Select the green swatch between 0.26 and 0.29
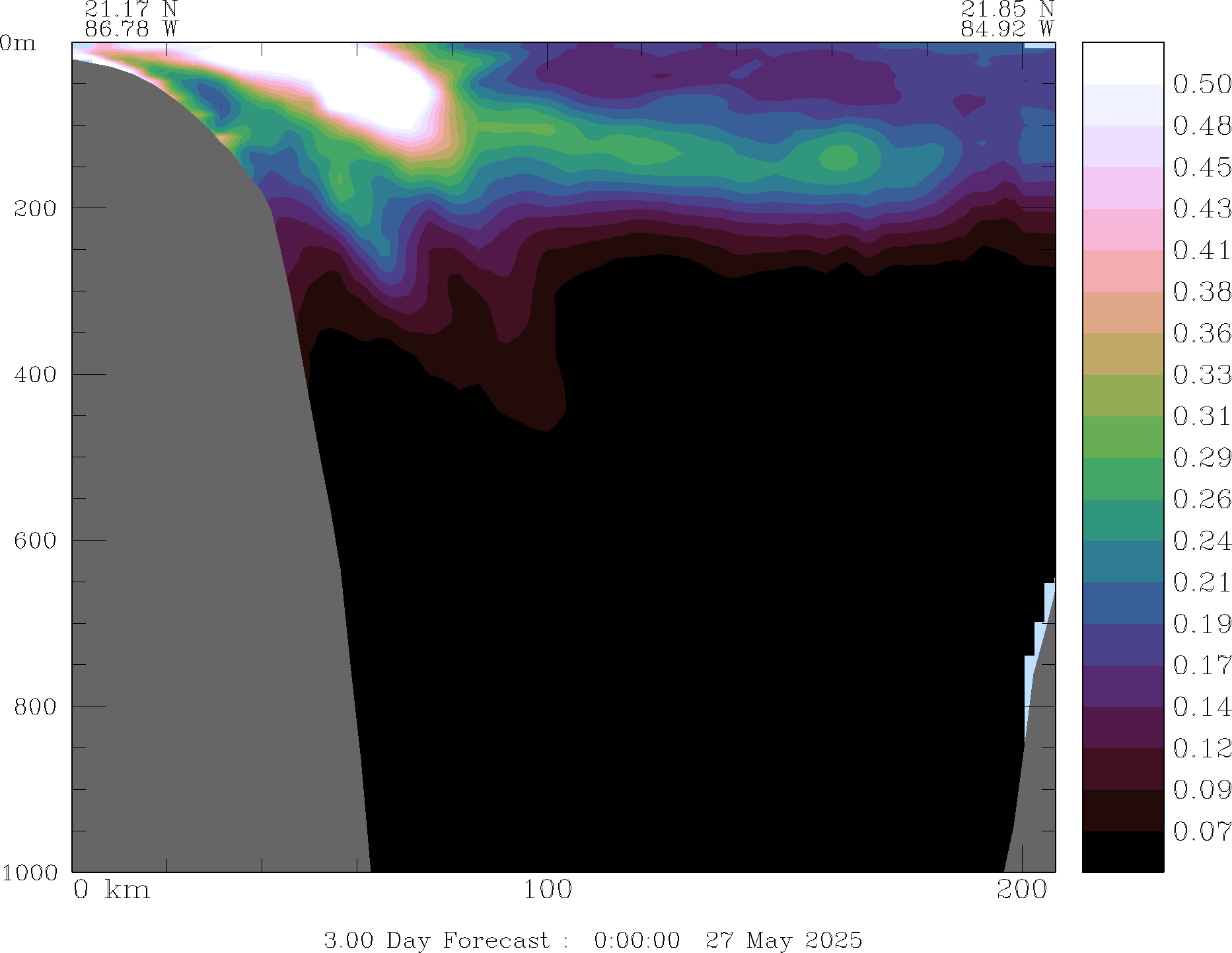The image size is (1232, 953). tap(1122, 478)
